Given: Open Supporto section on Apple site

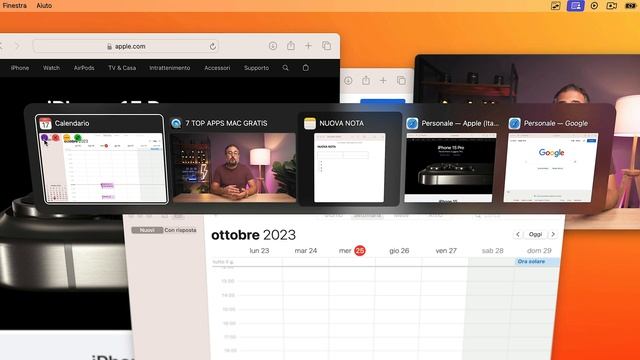Looking at the screenshot, I should (x=256, y=68).
